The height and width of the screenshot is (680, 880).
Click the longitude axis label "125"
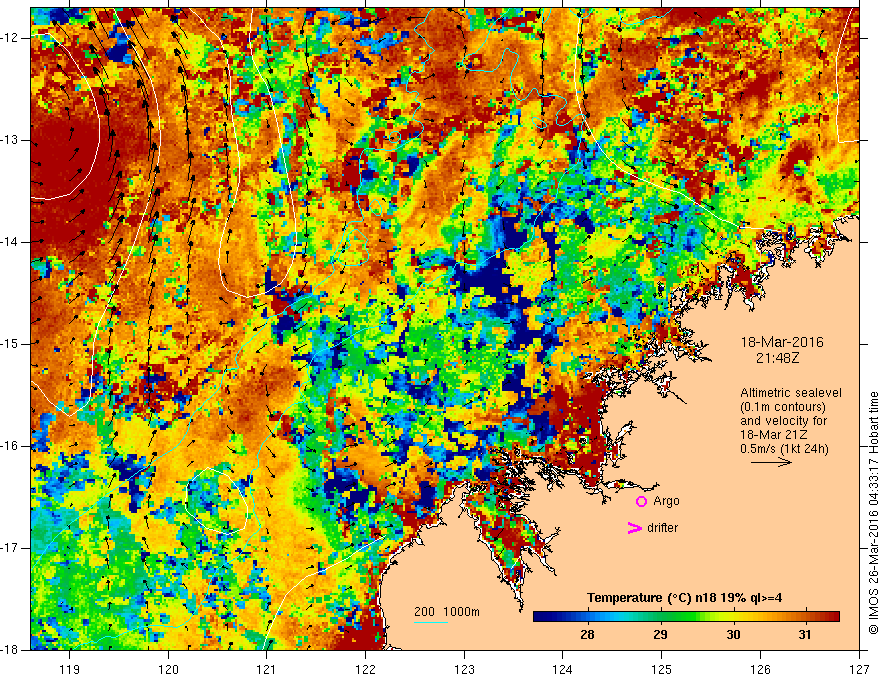tap(662, 669)
